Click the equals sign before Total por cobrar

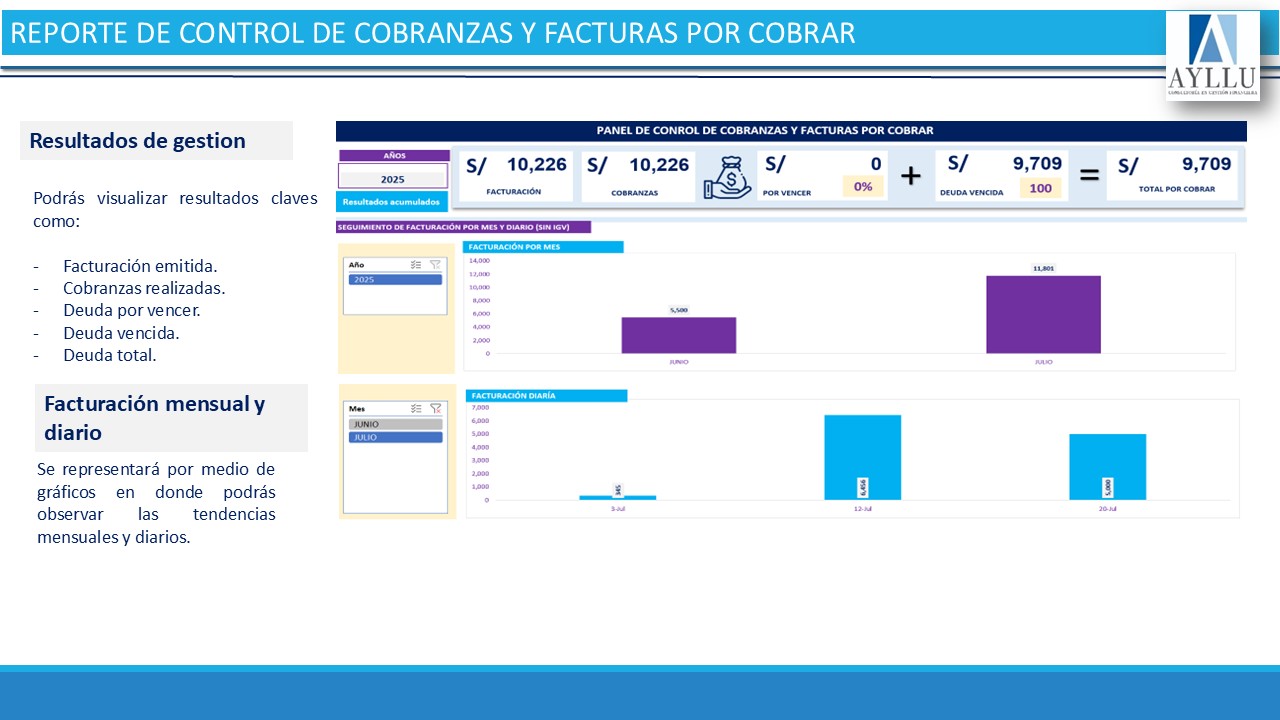(1089, 177)
